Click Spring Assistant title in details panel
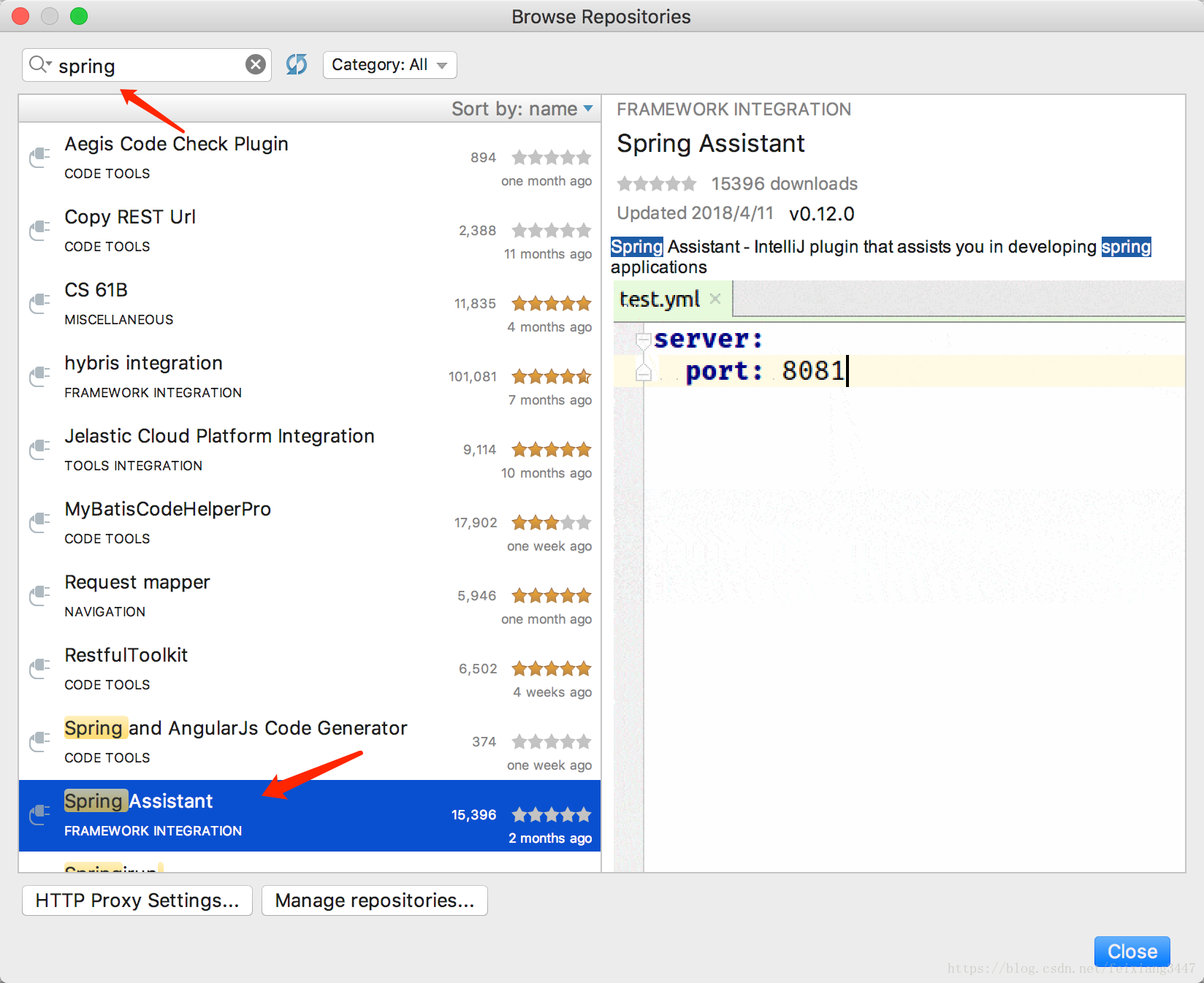The width and height of the screenshot is (1204, 983). (711, 144)
